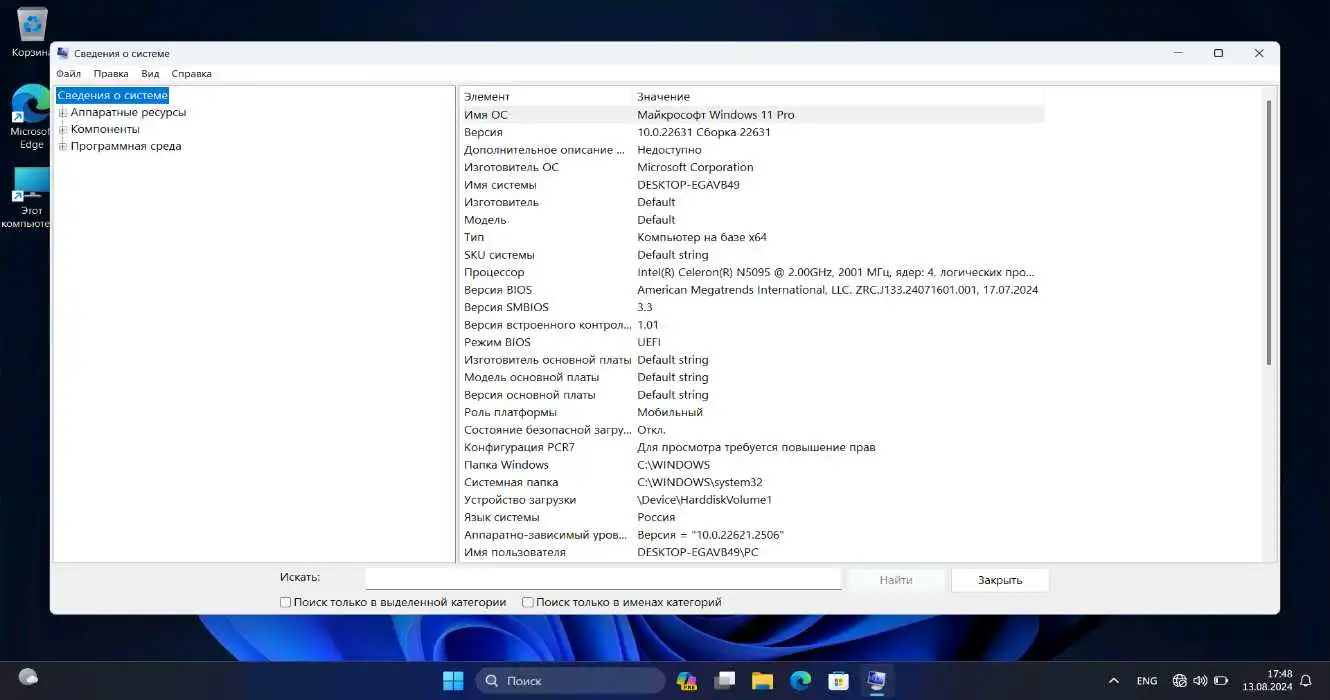Select the Процессор row label

point(494,272)
